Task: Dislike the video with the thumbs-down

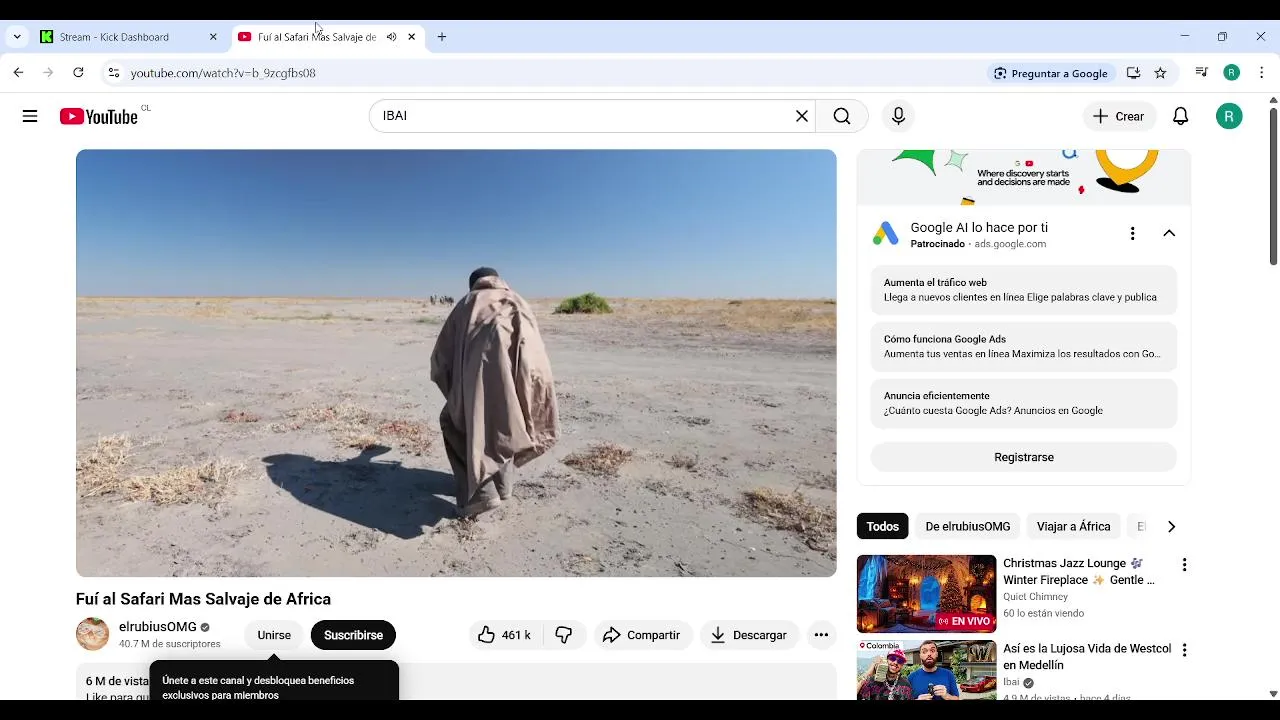Action: click(x=564, y=635)
